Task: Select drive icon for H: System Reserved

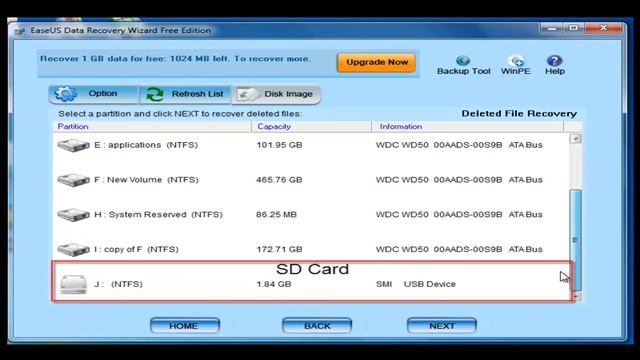Action: (73, 214)
